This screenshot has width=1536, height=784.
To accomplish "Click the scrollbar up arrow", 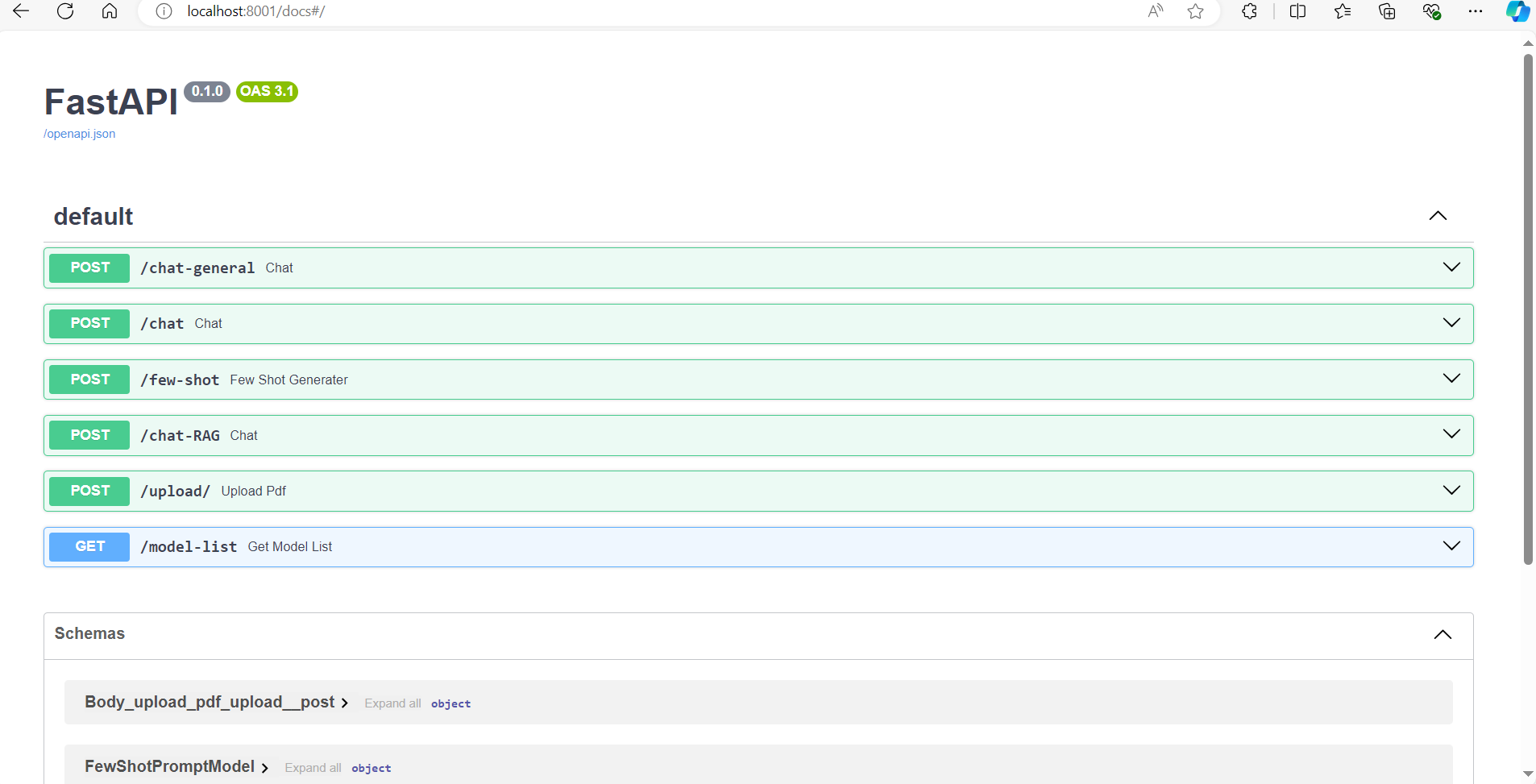I will point(1528,44).
